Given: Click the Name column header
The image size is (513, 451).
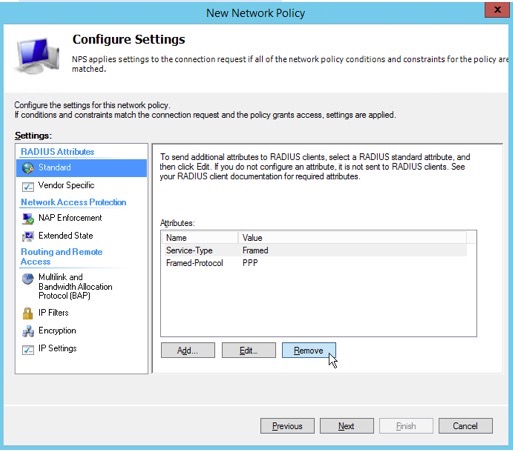Looking at the screenshot, I should coord(200,238).
